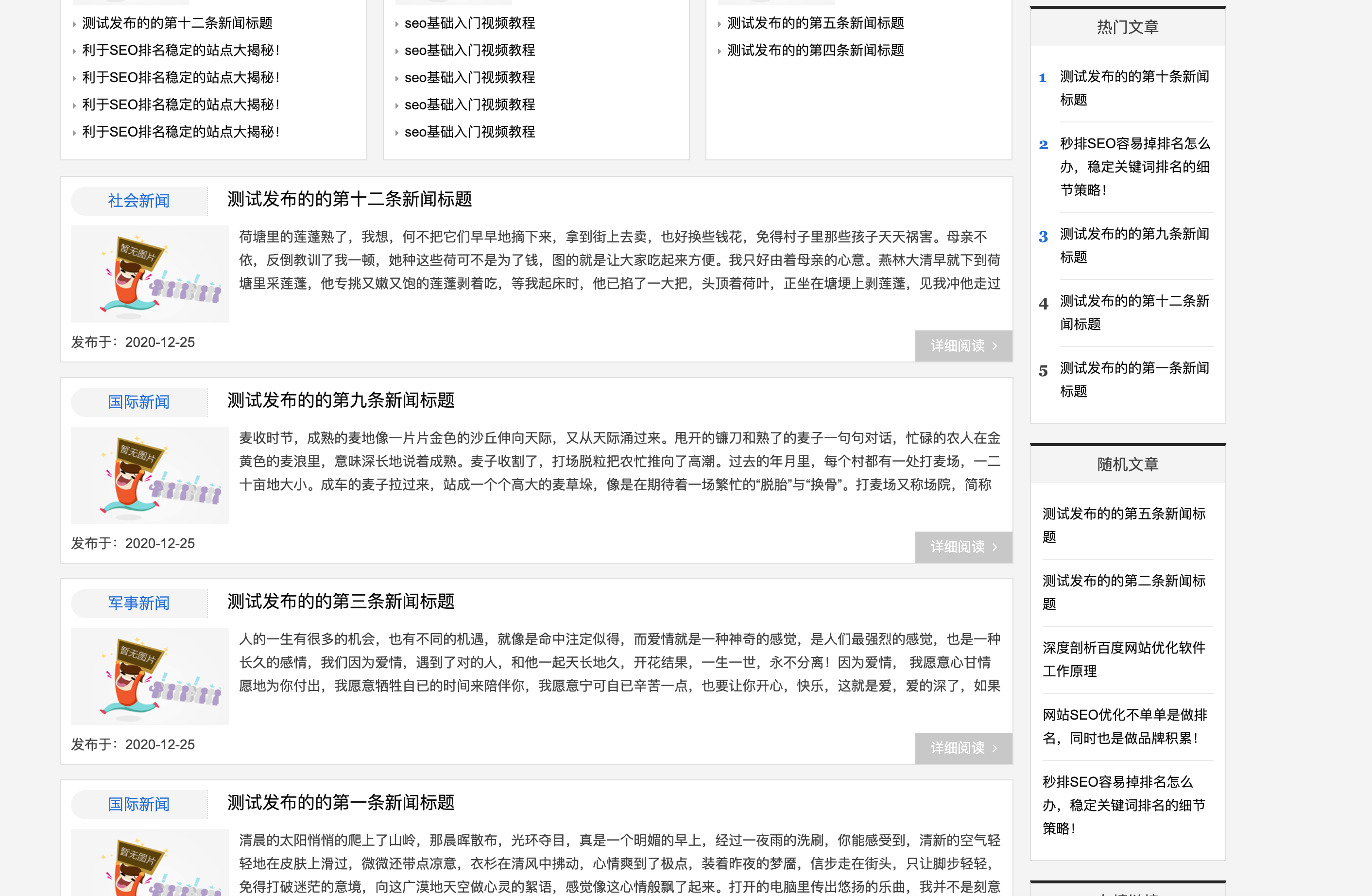This screenshot has height=896, width=1372.
Task: Click thumbnail image of 第九条 article
Action: click(150, 475)
